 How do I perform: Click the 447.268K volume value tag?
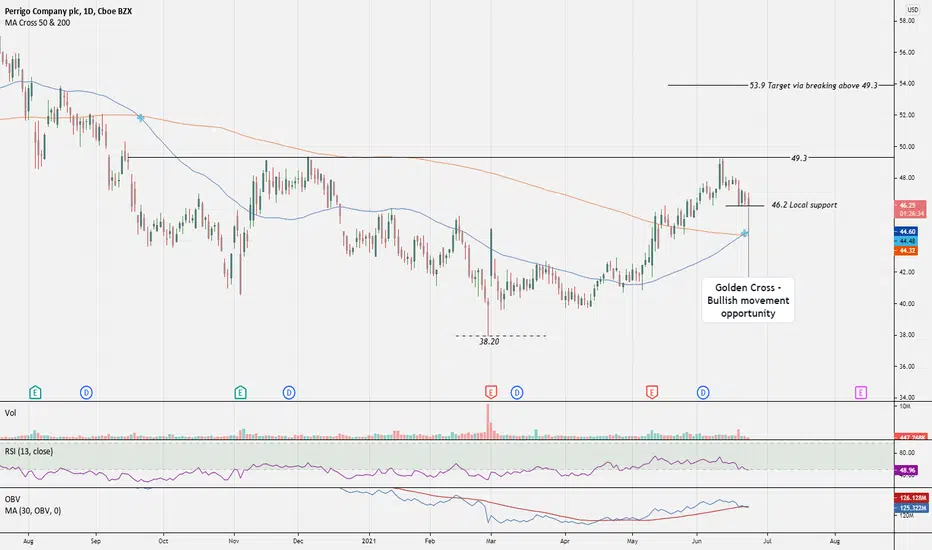click(910, 437)
